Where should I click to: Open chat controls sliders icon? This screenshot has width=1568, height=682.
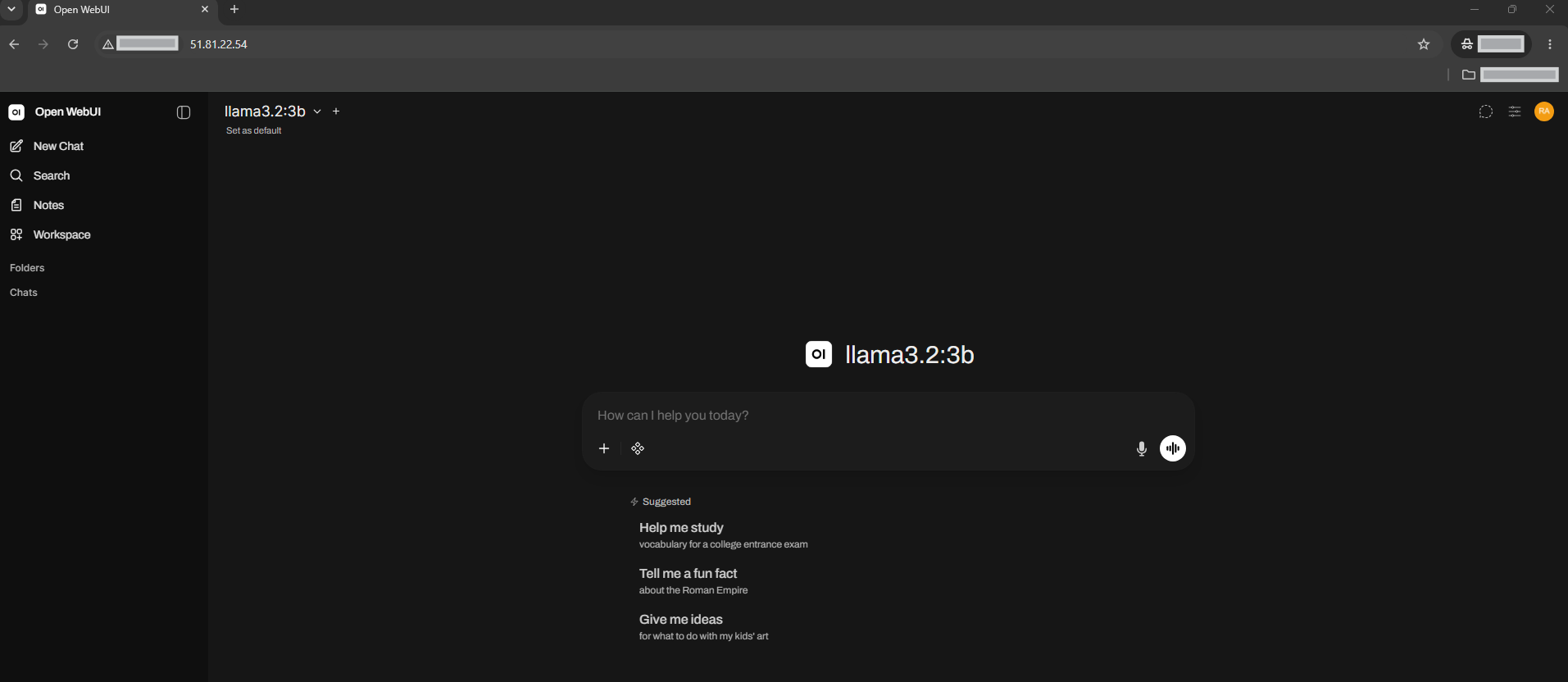pos(1515,111)
